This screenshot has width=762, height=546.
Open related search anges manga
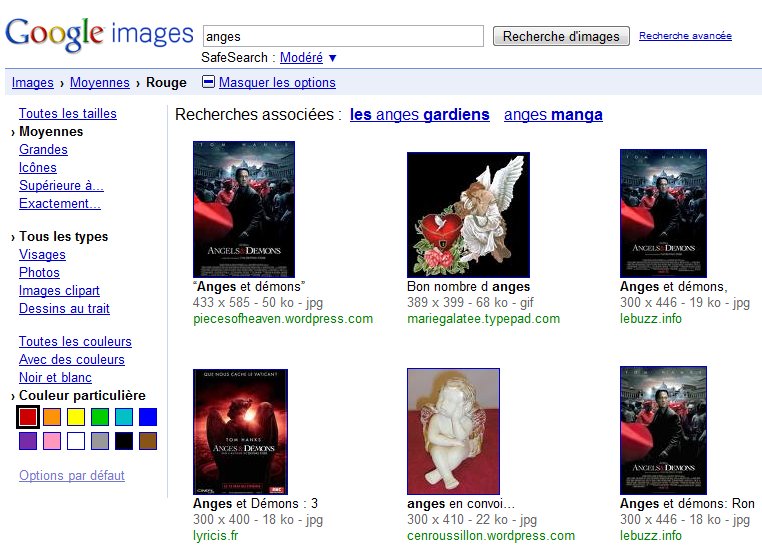pyautogui.click(x=553, y=115)
